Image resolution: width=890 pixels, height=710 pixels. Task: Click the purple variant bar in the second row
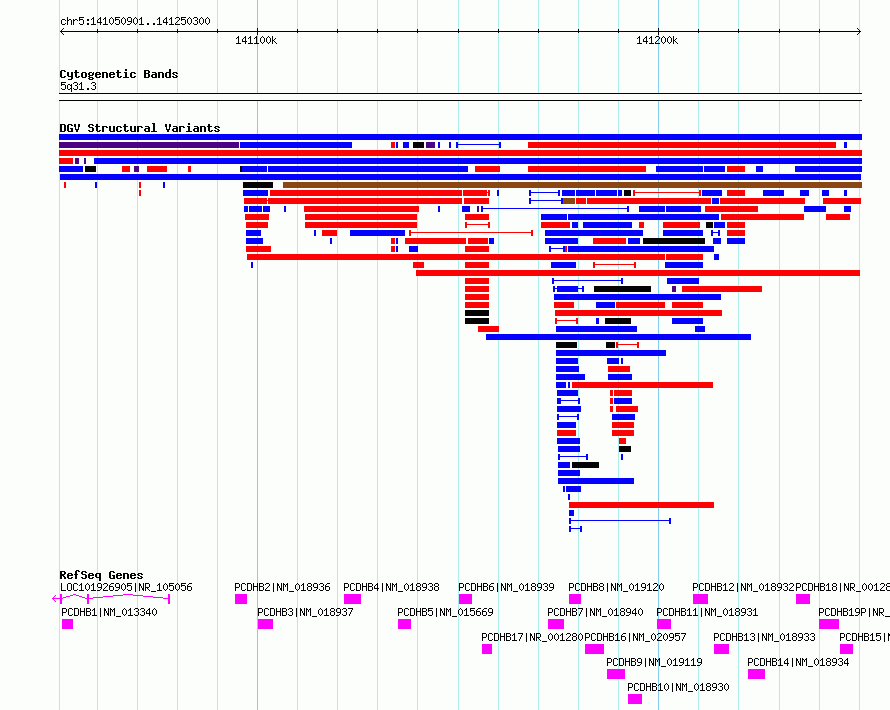(x=149, y=145)
